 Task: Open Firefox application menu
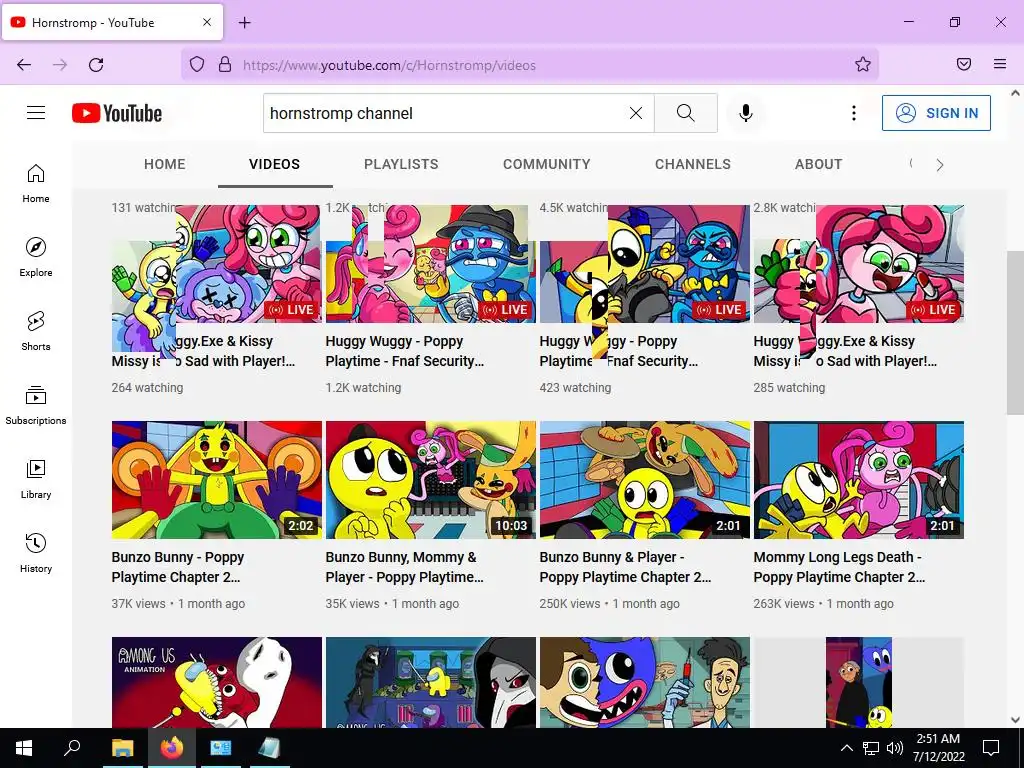click(1000, 65)
